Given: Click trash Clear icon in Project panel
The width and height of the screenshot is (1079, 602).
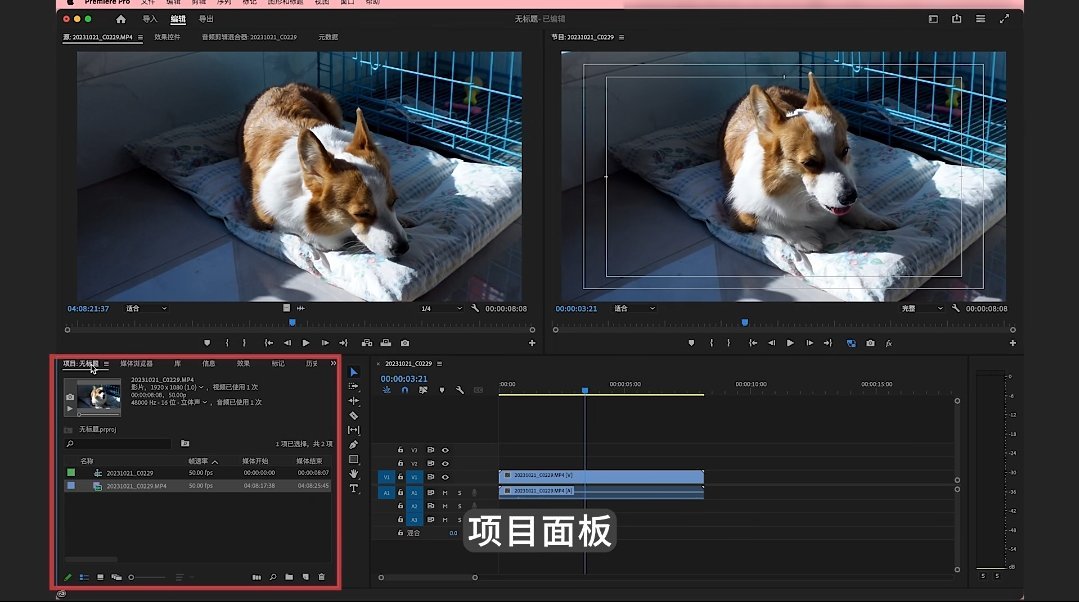Looking at the screenshot, I should (321, 577).
